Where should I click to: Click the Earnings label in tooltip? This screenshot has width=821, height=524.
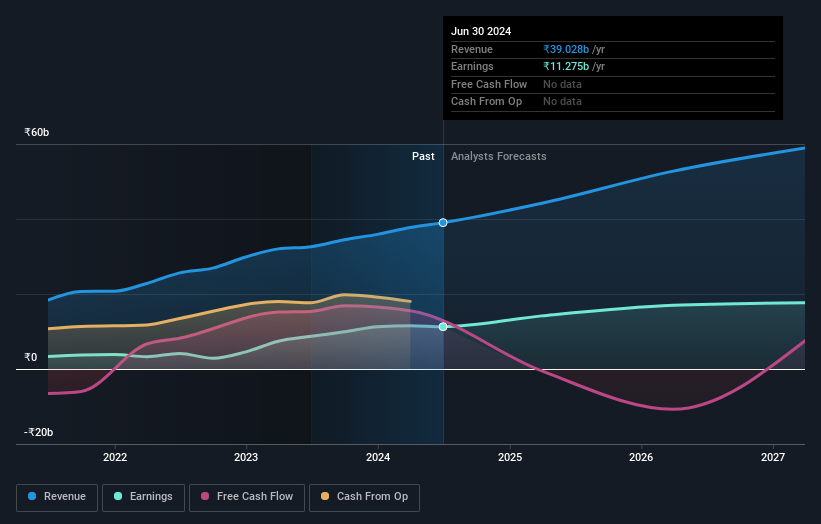[472, 66]
